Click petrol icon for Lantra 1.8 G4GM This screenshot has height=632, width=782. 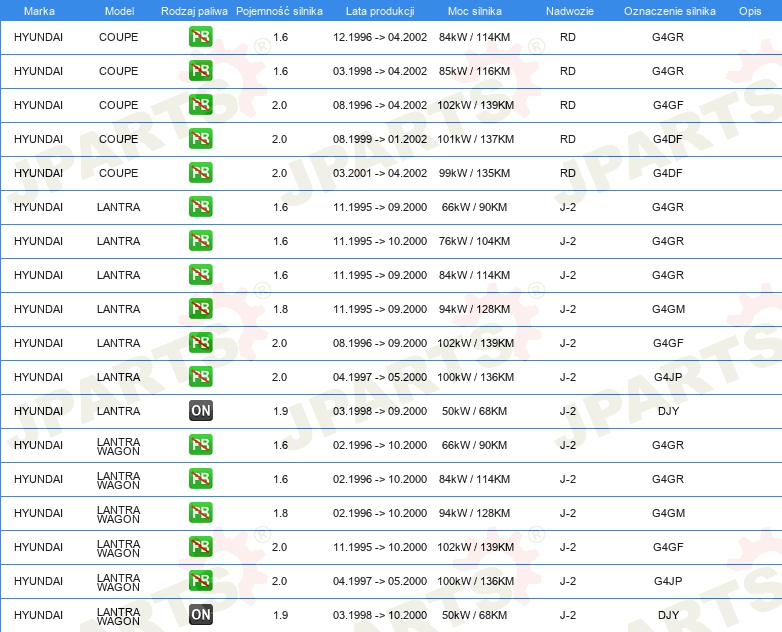(200, 309)
